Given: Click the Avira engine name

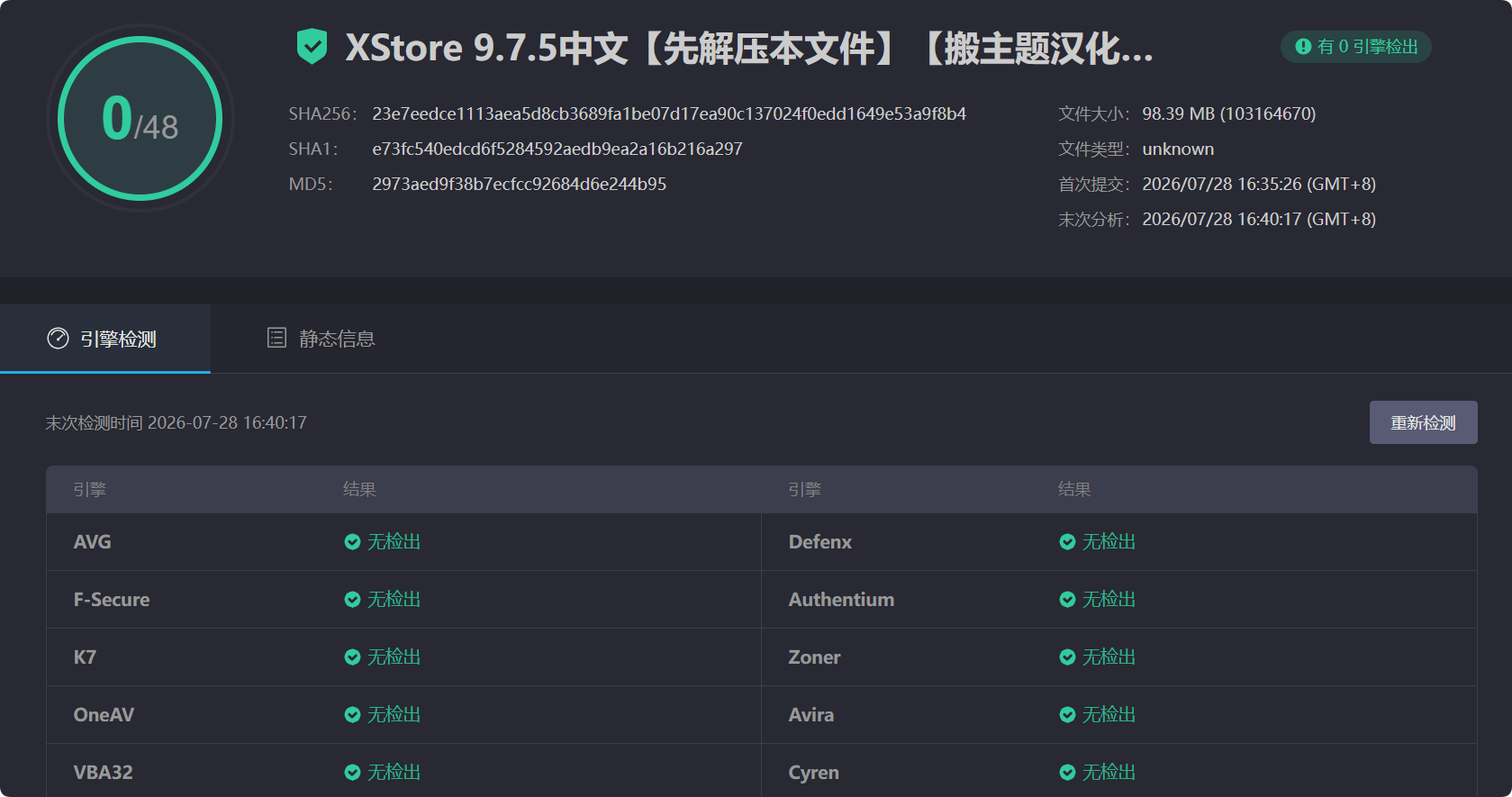Looking at the screenshot, I should (x=811, y=715).
